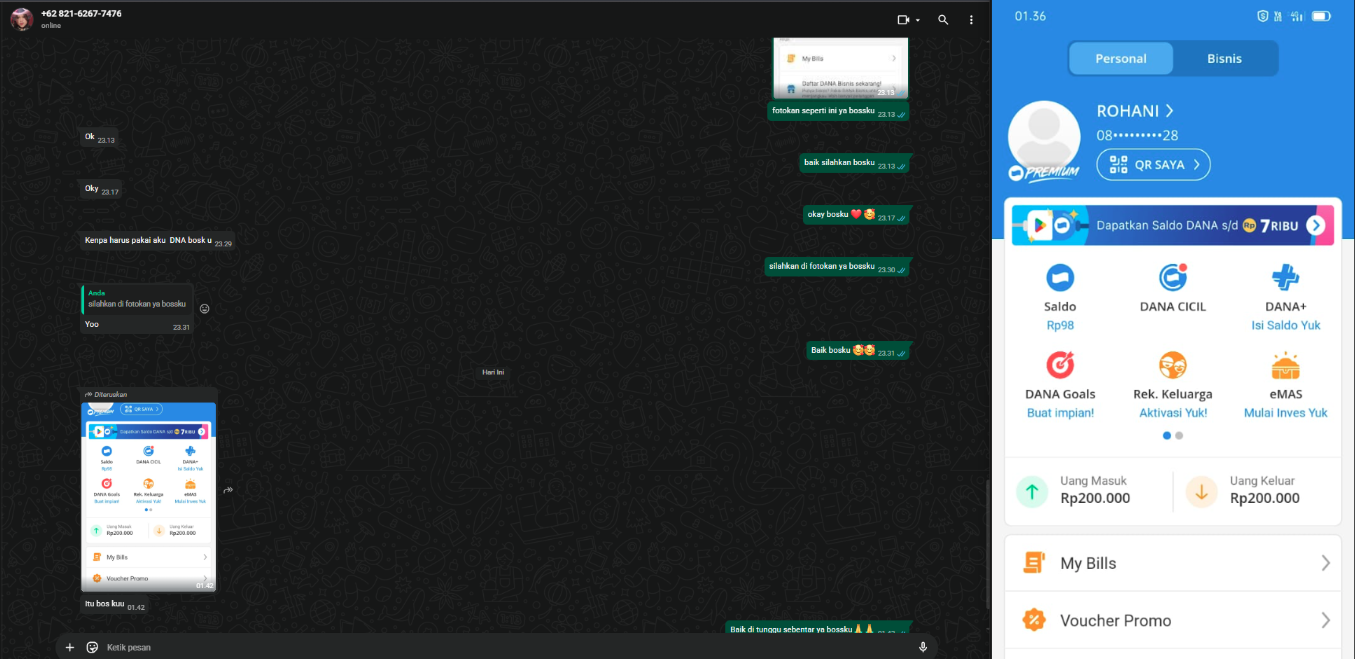The image size is (1355, 659).
Task: Click the Uang Keluar Rp200.000 amount
Action: pos(1265,499)
